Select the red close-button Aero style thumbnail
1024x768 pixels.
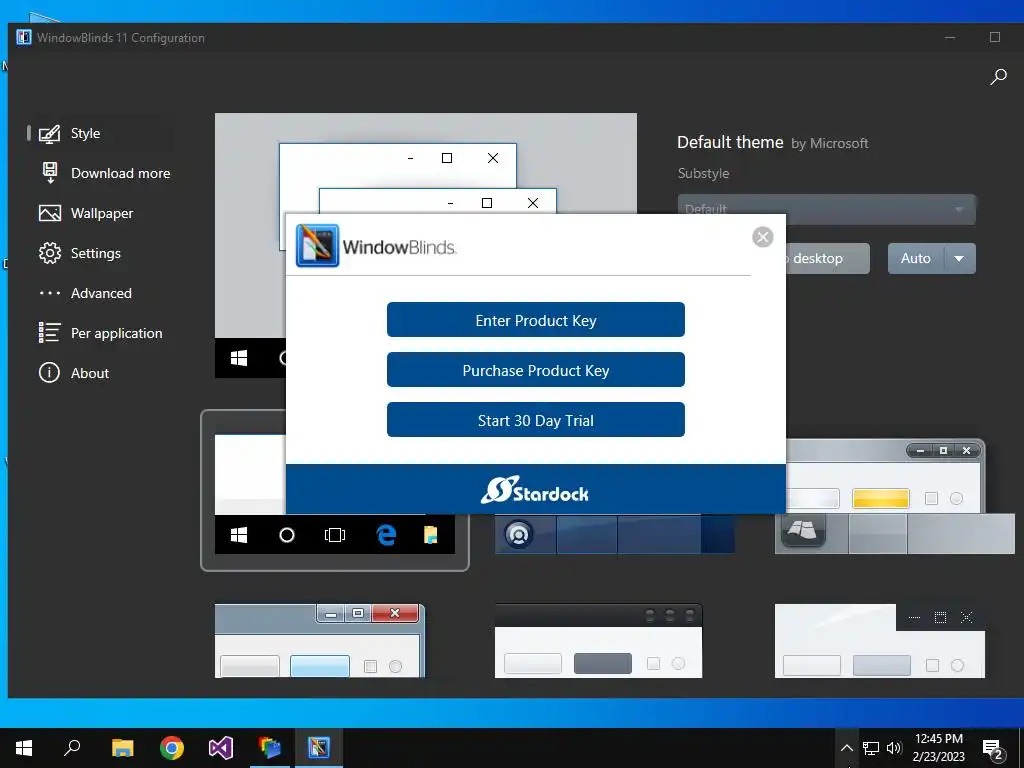click(319, 641)
